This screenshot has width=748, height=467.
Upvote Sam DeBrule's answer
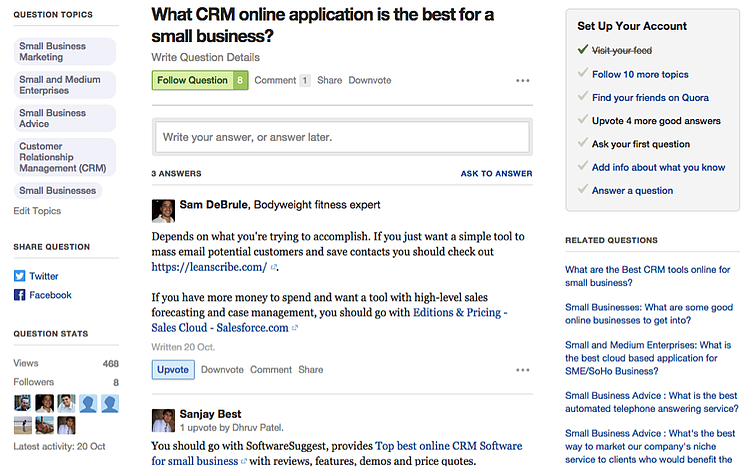click(173, 370)
